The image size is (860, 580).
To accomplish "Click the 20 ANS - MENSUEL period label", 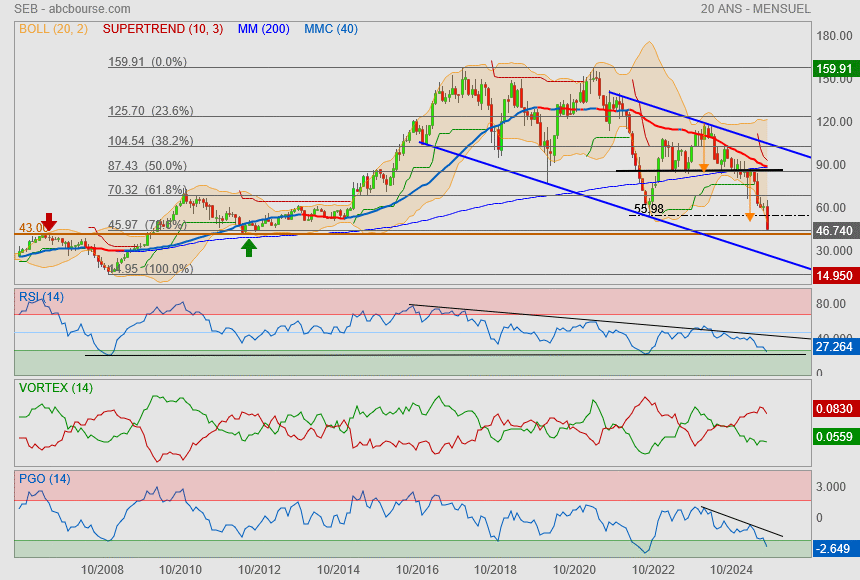I will [x=756, y=9].
